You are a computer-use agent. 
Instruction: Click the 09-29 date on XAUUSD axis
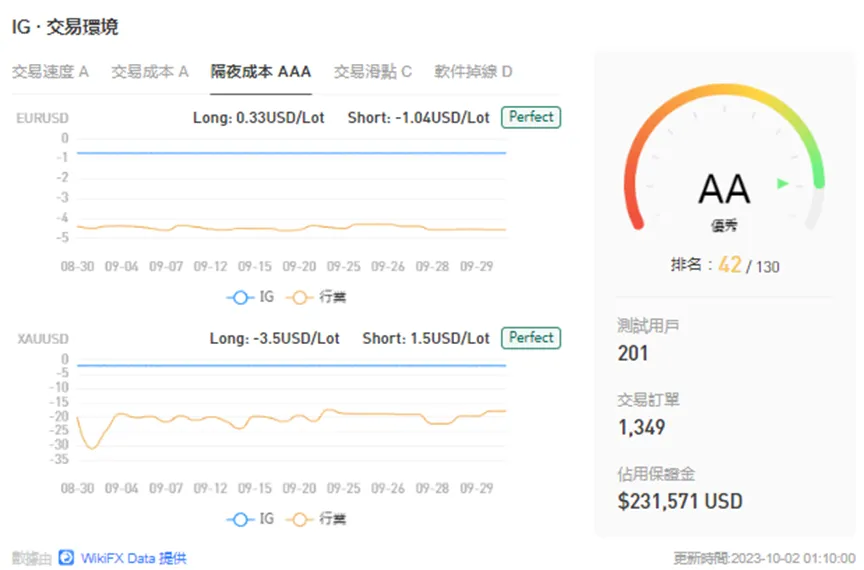click(477, 489)
